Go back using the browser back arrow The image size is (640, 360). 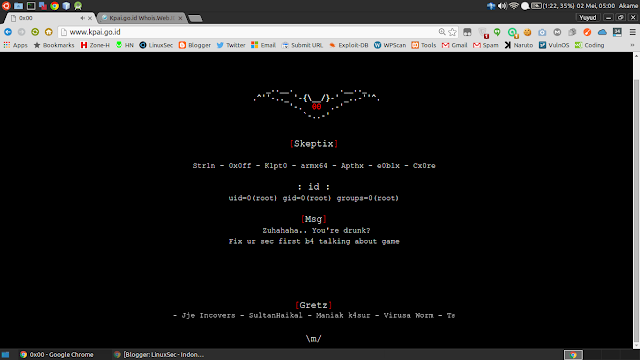tap(8, 32)
